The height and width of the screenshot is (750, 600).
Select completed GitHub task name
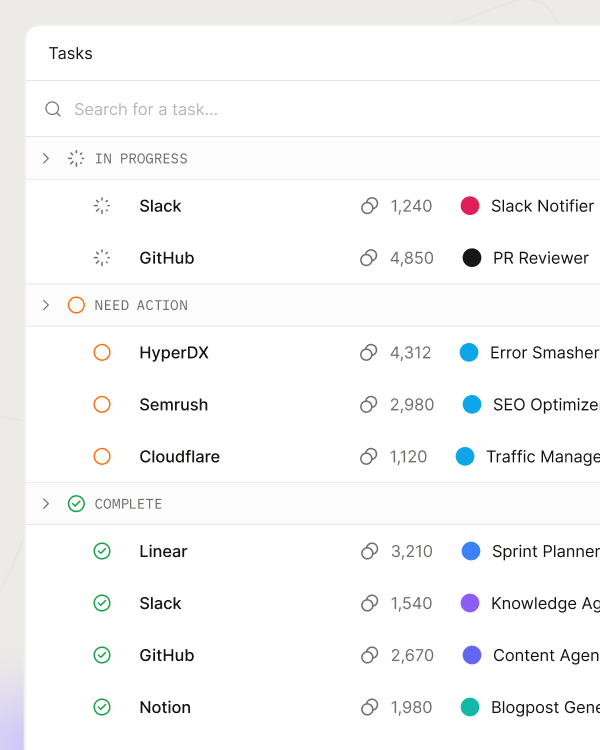click(x=167, y=655)
